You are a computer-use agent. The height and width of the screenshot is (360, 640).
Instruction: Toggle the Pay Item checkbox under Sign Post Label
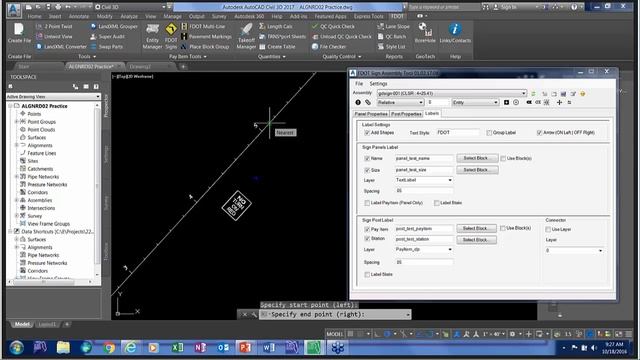point(367,229)
